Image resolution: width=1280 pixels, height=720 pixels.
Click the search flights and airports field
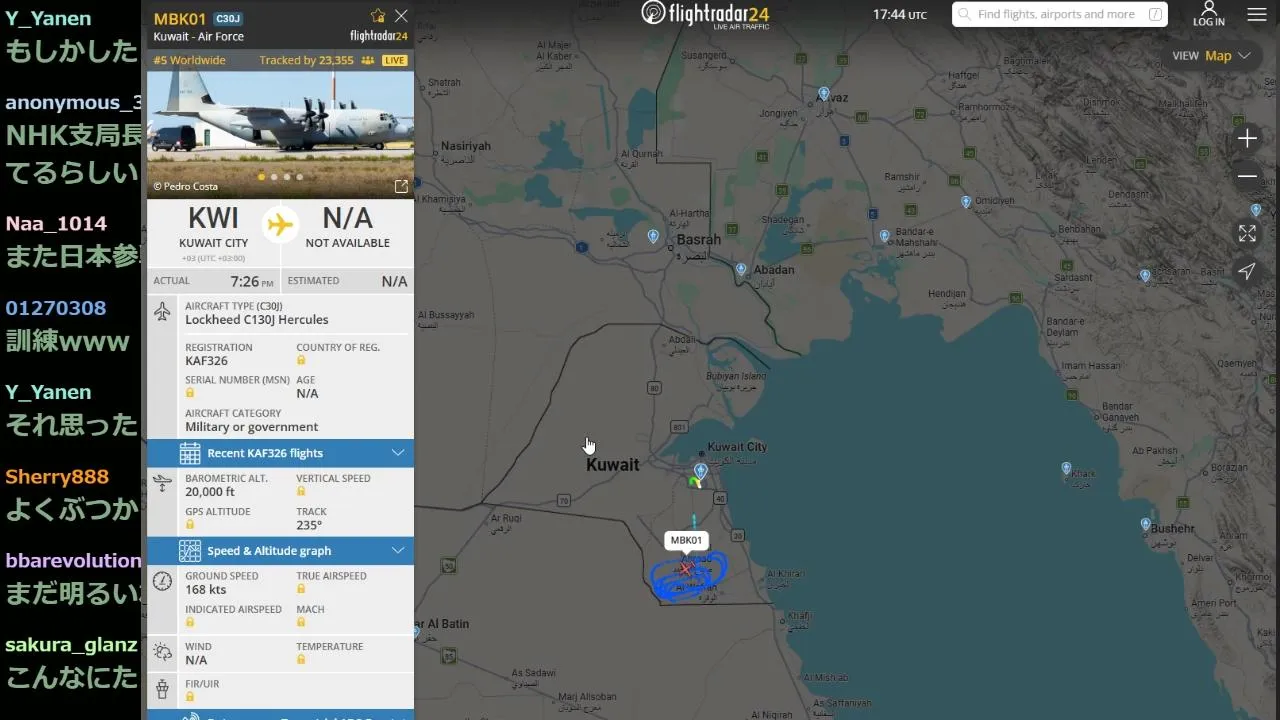pyautogui.click(x=1060, y=14)
